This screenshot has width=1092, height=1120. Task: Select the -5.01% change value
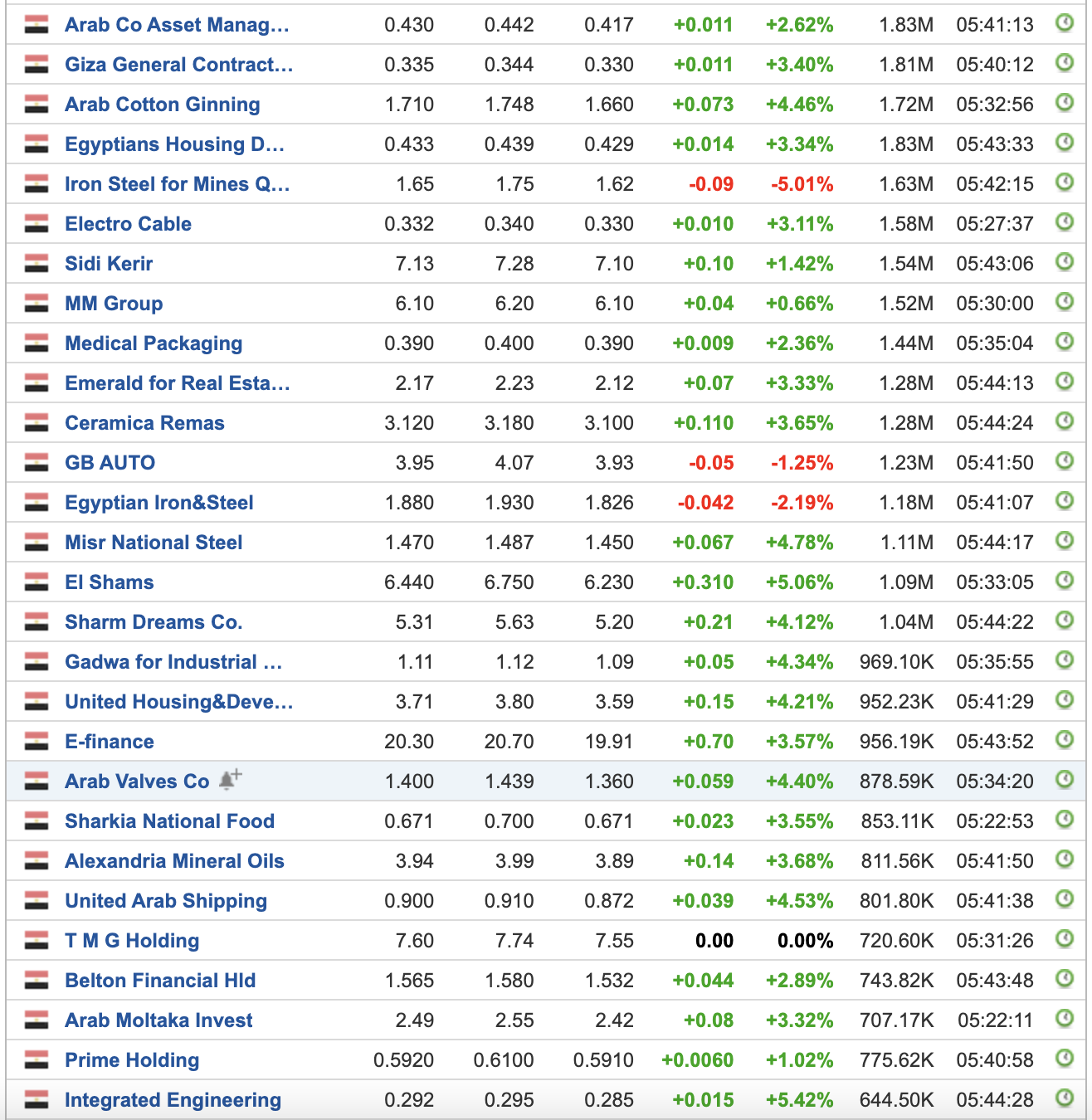[802, 184]
